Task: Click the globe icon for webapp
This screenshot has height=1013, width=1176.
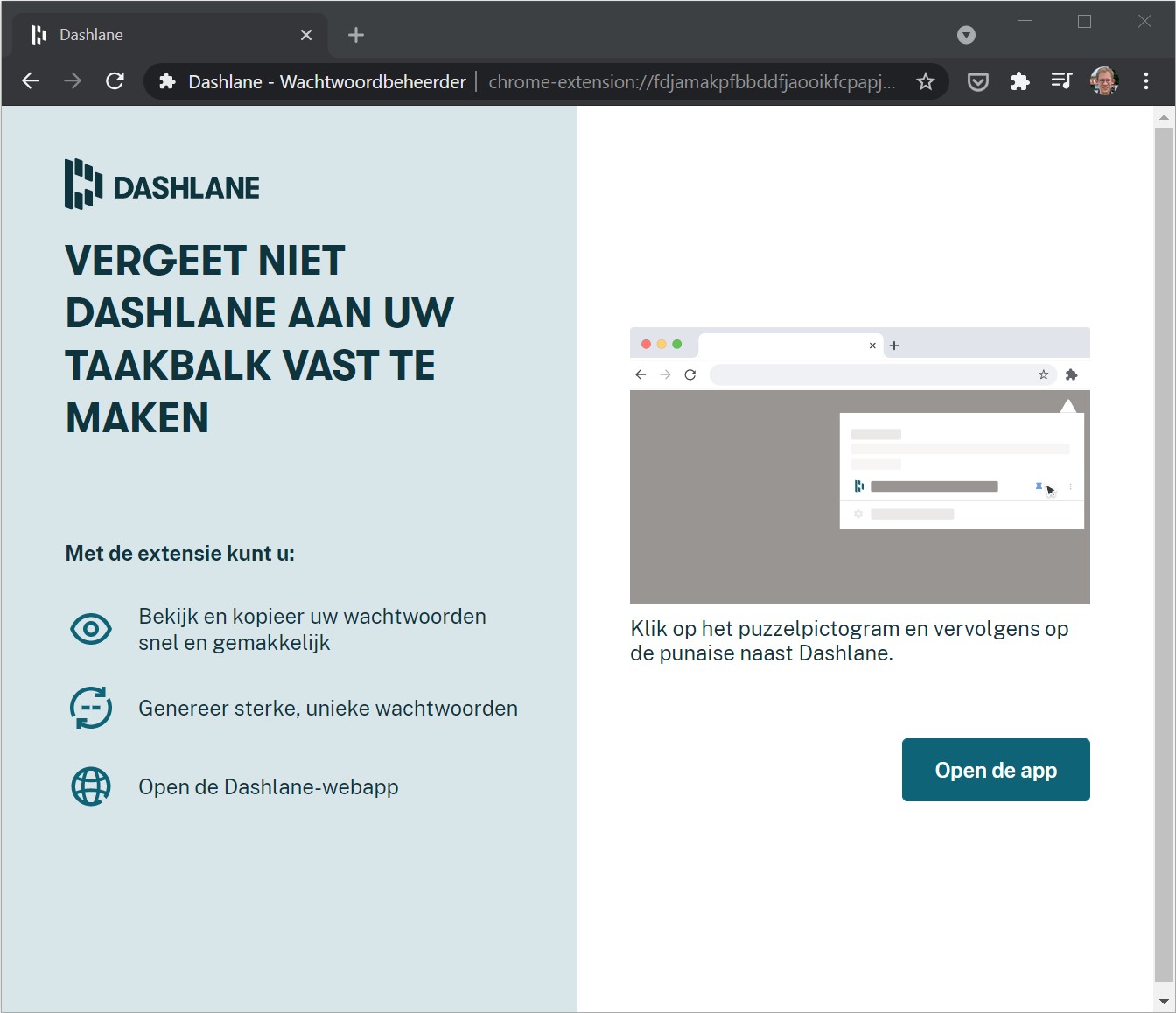Action: click(x=91, y=786)
